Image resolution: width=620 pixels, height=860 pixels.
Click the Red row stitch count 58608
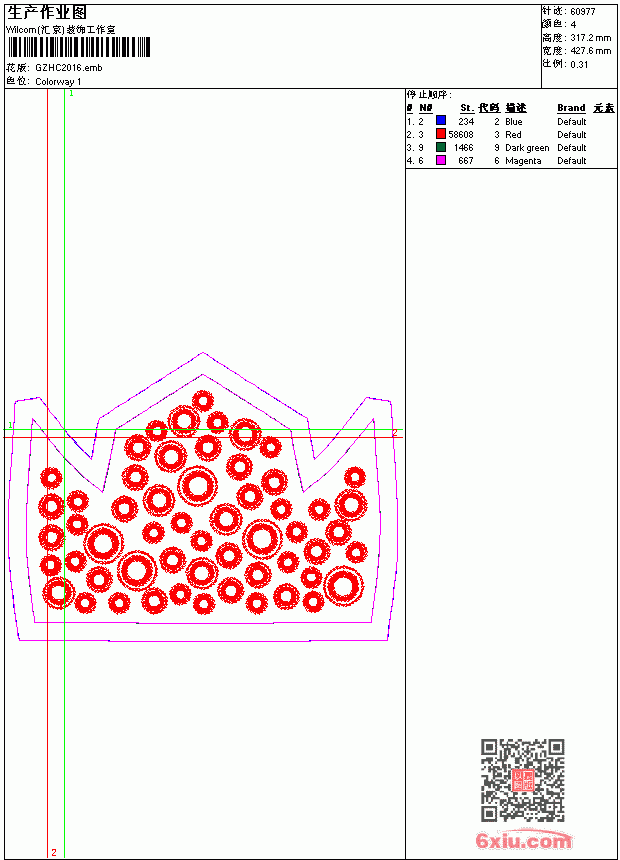pos(461,134)
